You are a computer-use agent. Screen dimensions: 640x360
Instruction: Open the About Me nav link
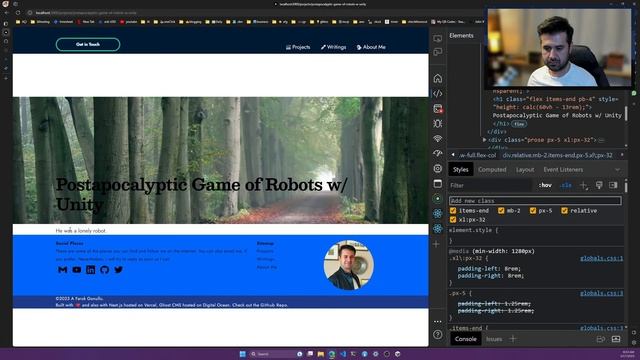[x=371, y=47]
